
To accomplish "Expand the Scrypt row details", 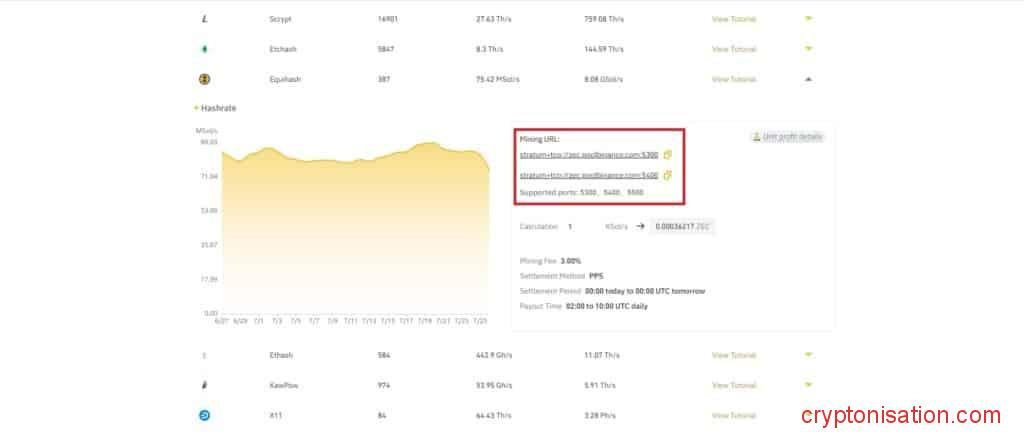I will pyautogui.click(x=808, y=19).
